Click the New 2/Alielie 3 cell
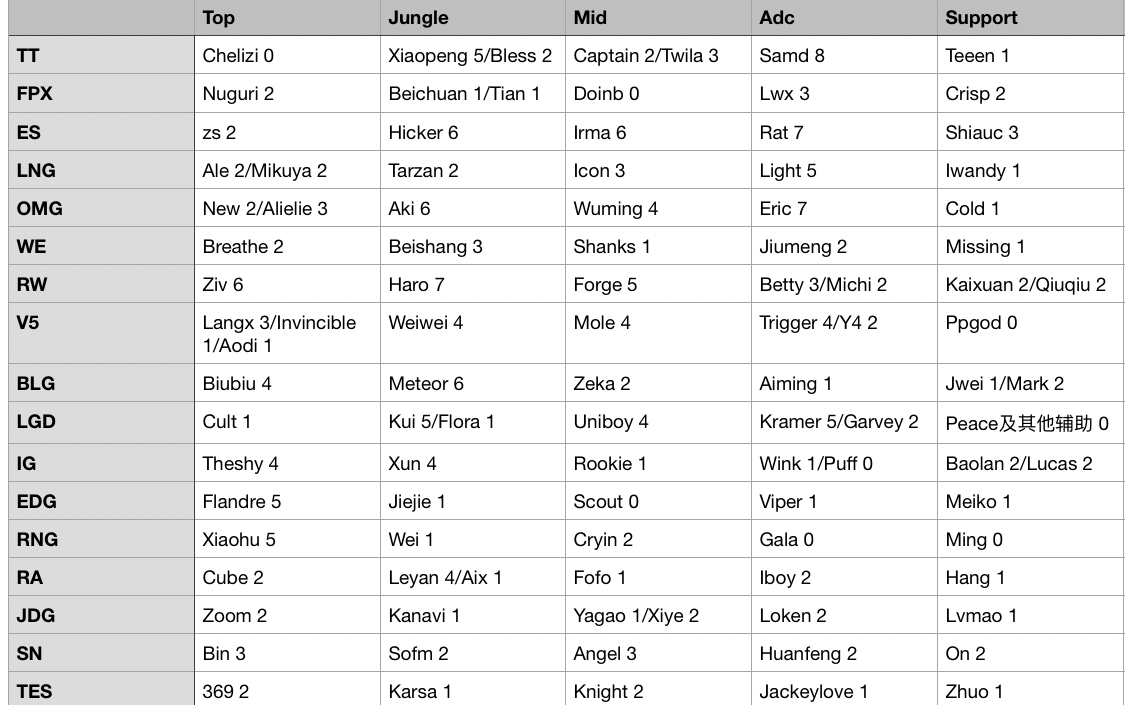 (286, 208)
